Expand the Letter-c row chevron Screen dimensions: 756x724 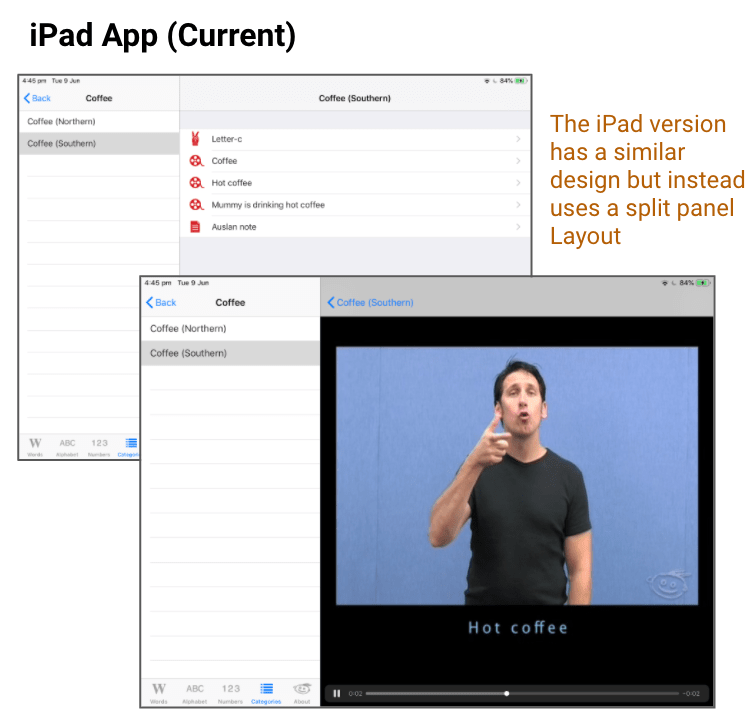pyautogui.click(x=518, y=139)
